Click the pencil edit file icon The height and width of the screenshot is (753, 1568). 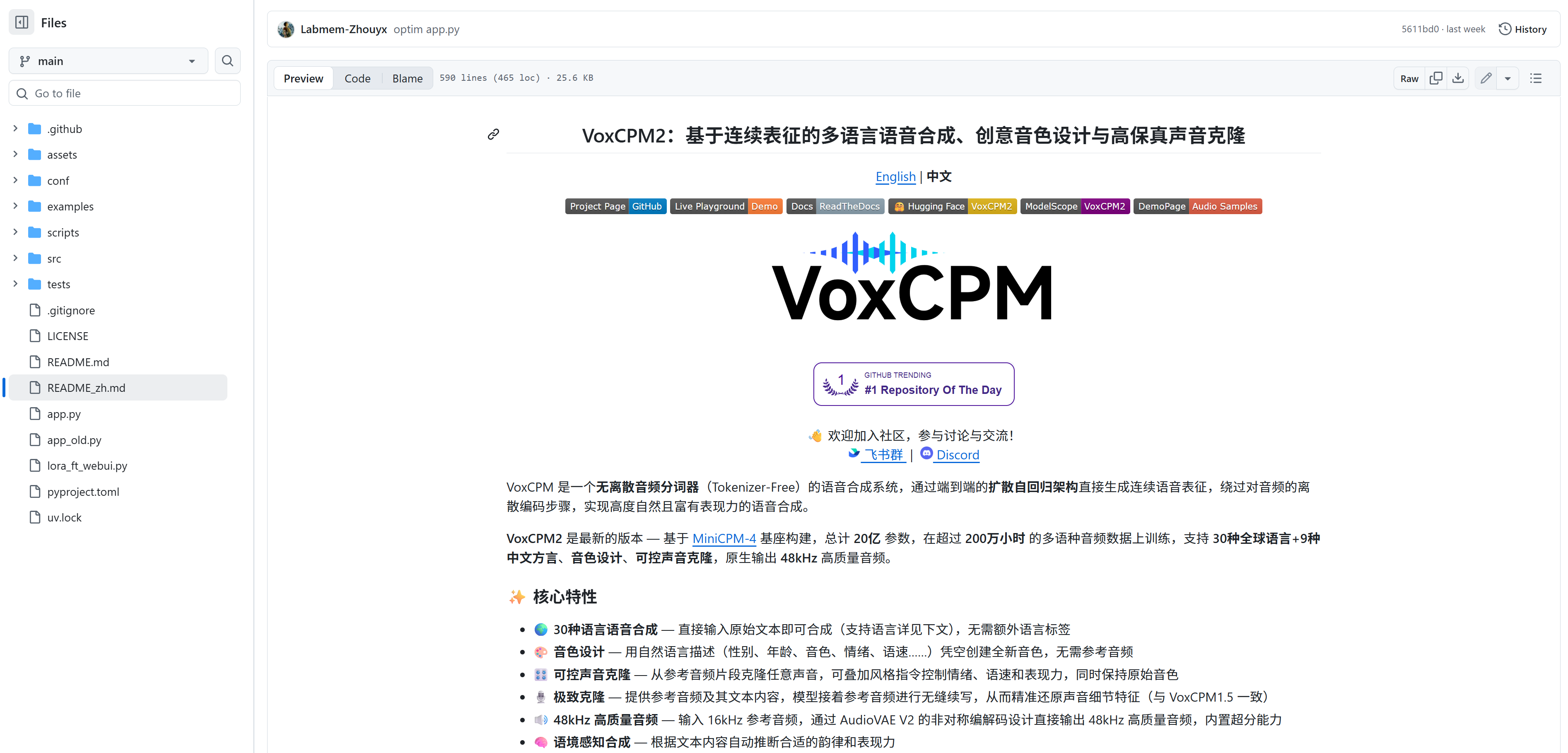point(1486,78)
